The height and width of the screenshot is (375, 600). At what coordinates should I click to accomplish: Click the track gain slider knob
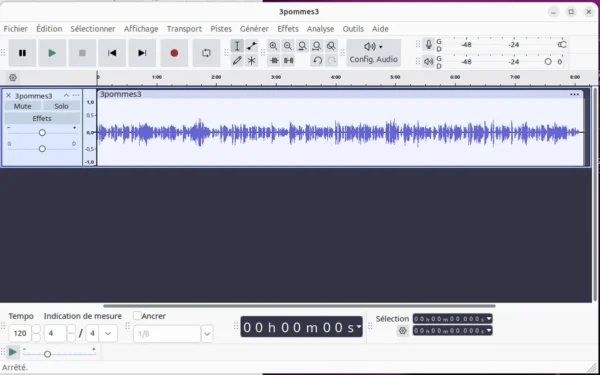click(42, 133)
